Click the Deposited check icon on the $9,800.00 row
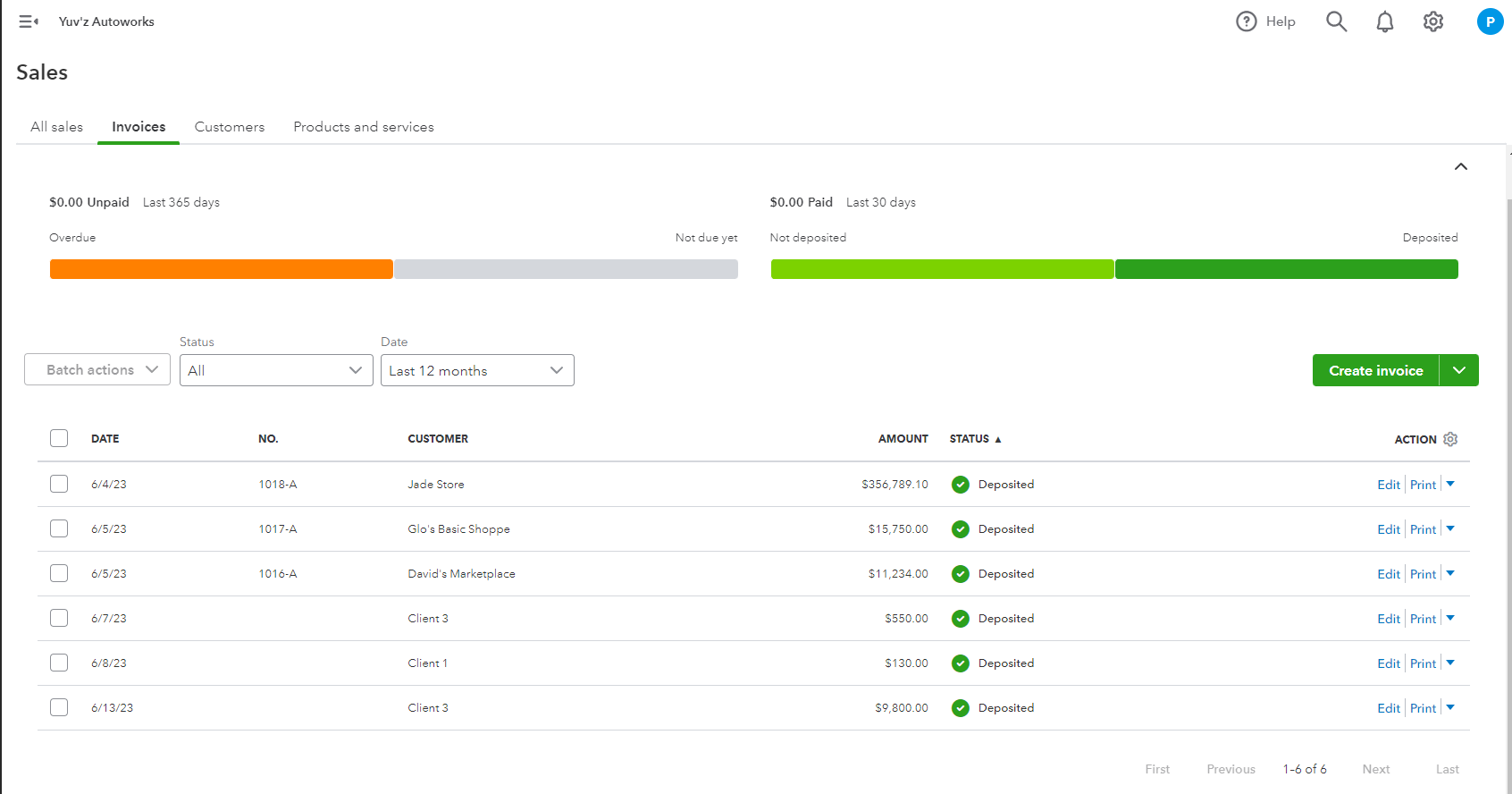Viewport: 1512px width, 794px height. tap(961, 708)
